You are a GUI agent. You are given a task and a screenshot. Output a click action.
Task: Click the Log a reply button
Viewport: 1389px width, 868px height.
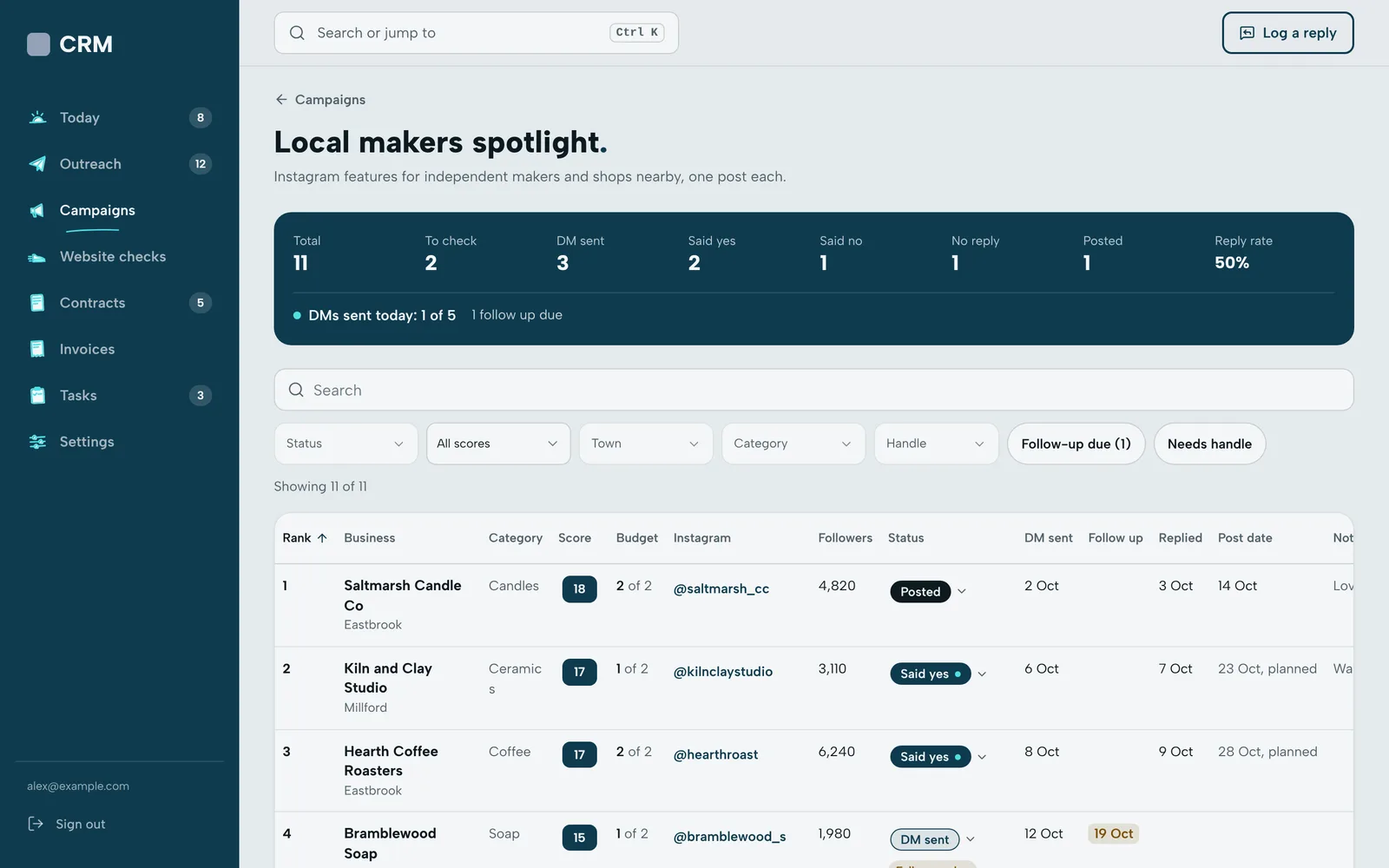click(1287, 33)
